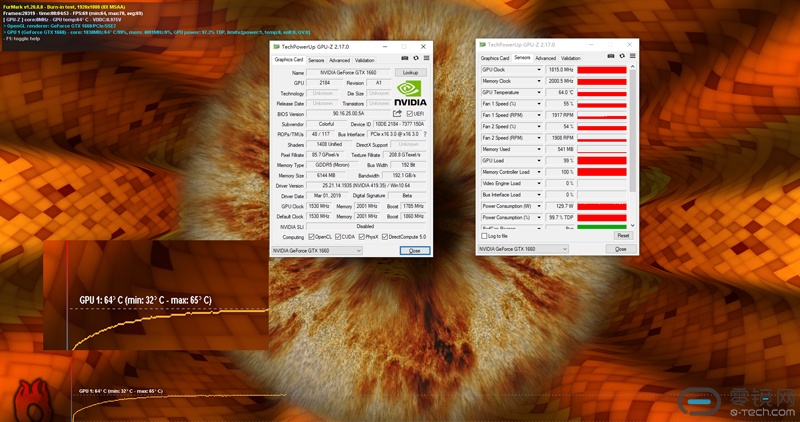Click the GPU Load red sensor graph
The height and width of the screenshot is (422, 800).
(602, 161)
